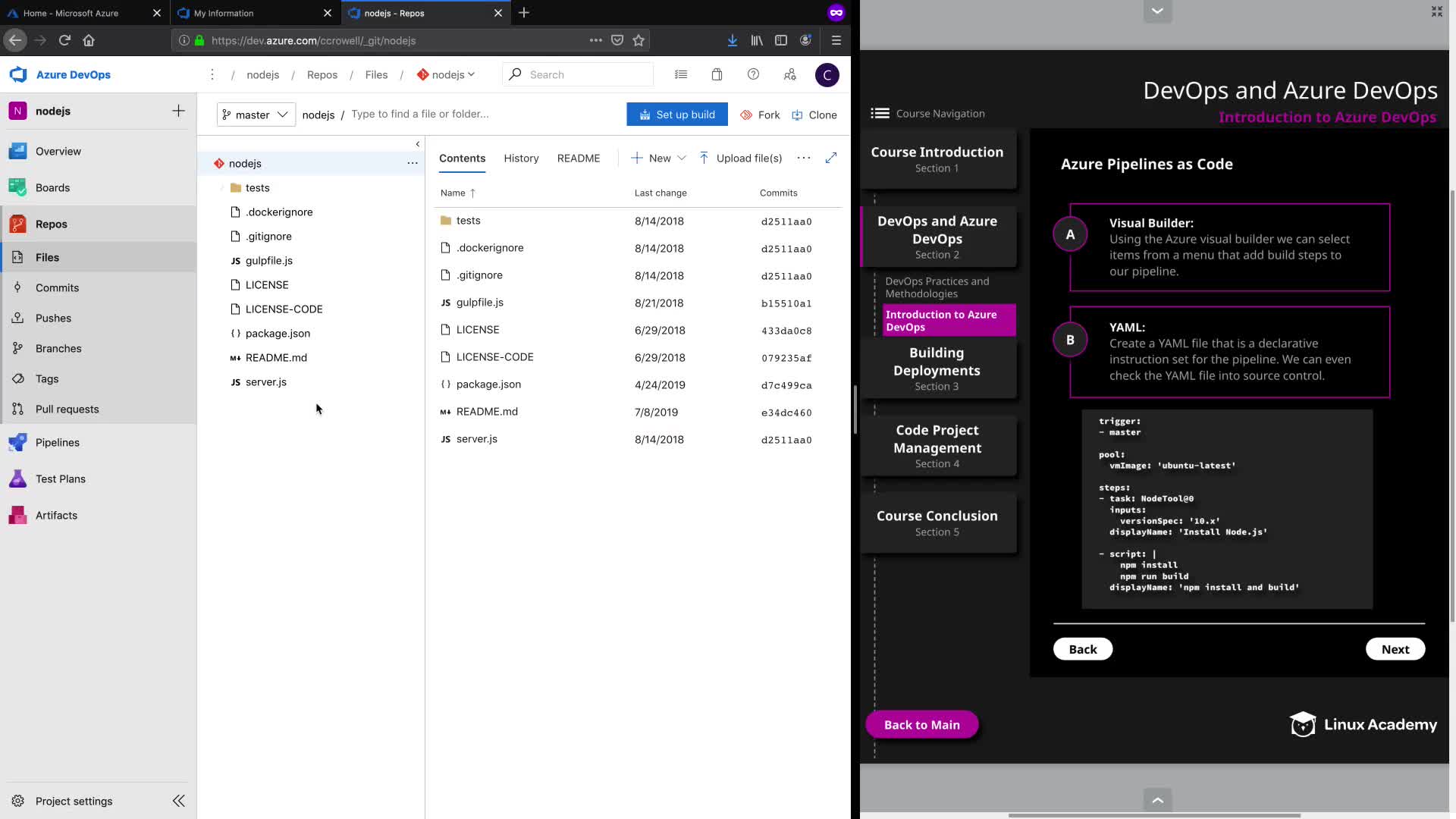The height and width of the screenshot is (819, 1456).
Task: Open user settings icon in header
Action: 789,74
